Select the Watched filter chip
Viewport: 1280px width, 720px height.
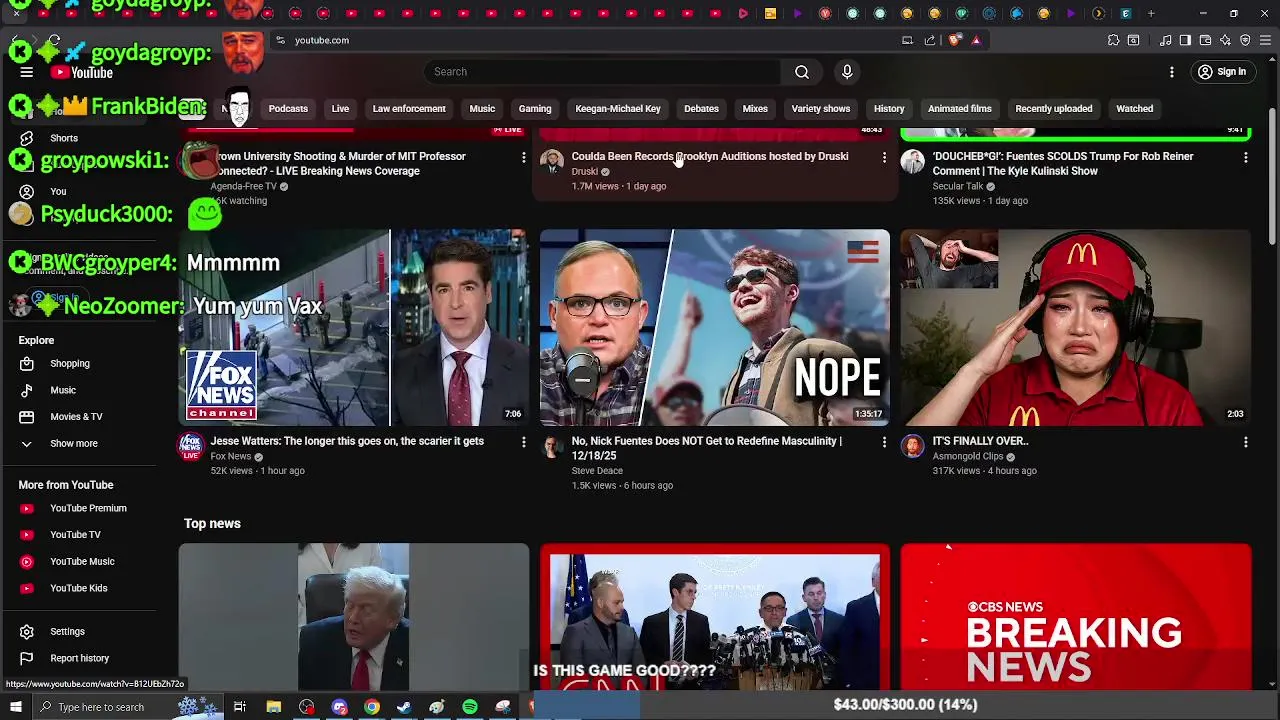coord(1134,108)
